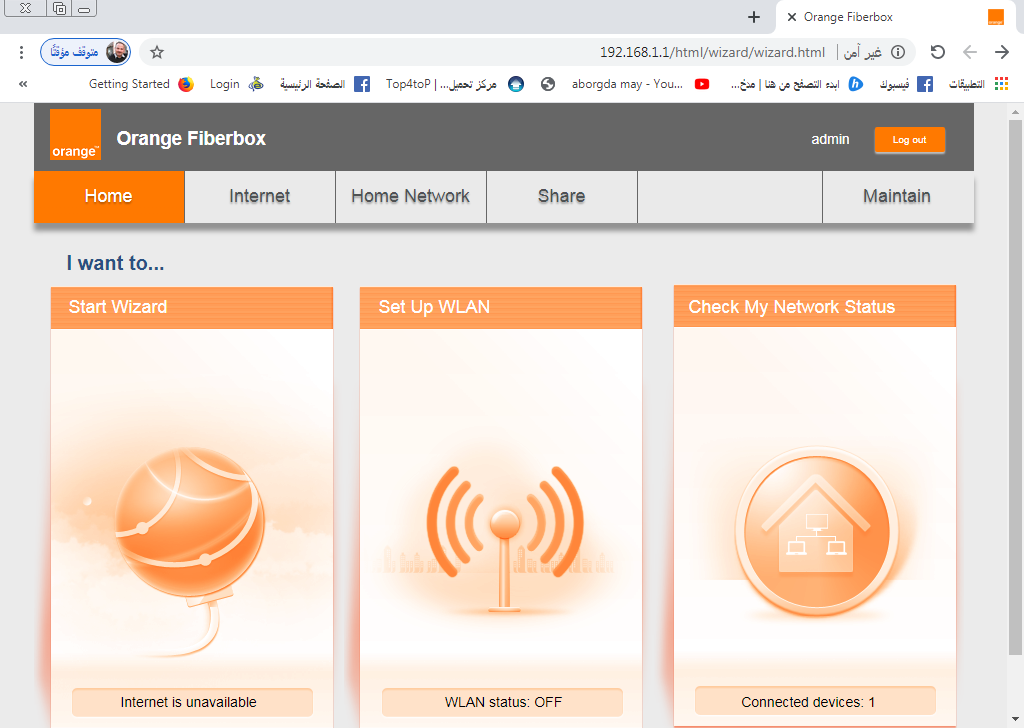Screen dimensions: 1024x728
Task: Click the 'Orange Fiberbox' page title
Action: [191, 138]
